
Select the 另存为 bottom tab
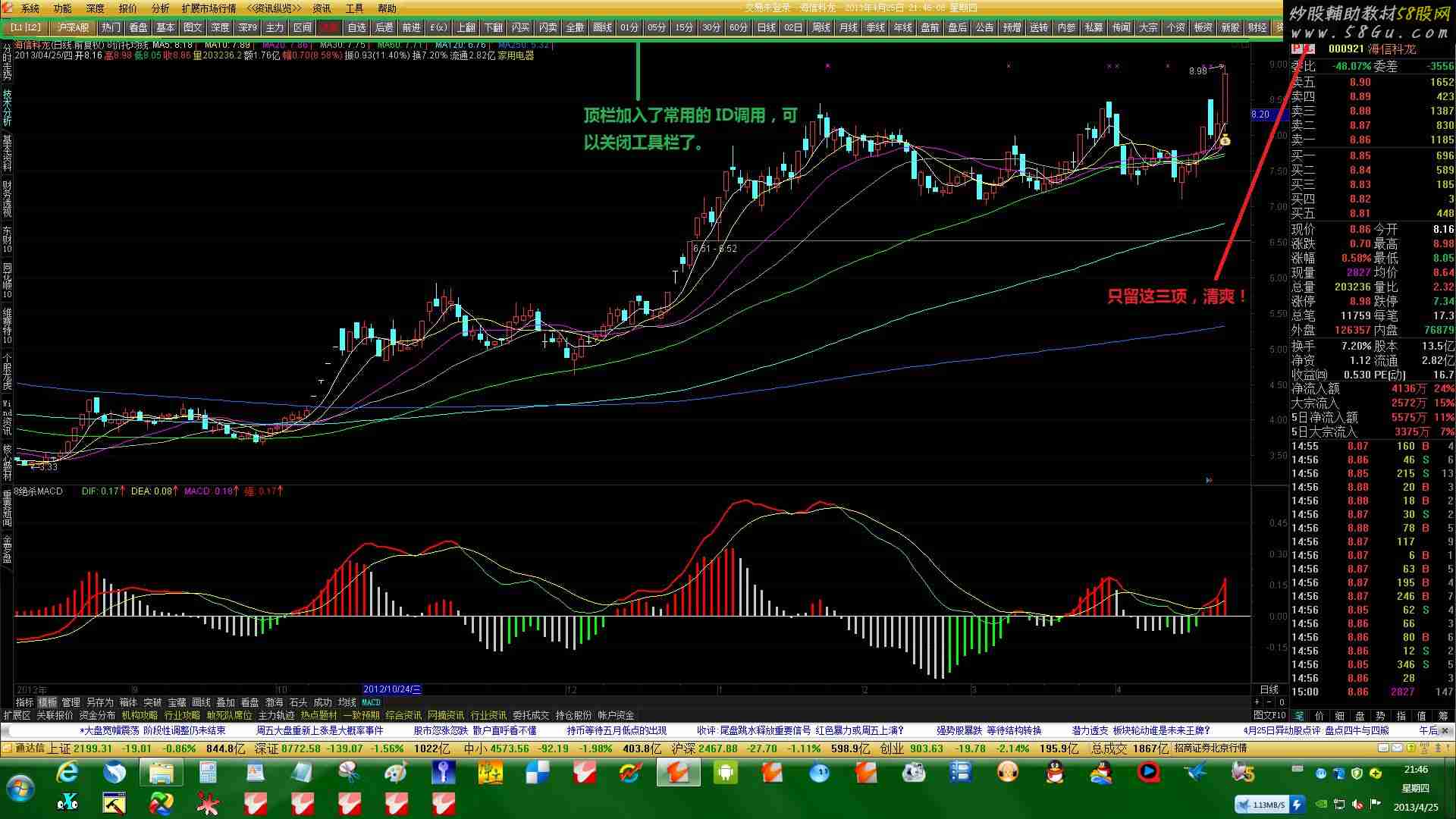point(99,702)
